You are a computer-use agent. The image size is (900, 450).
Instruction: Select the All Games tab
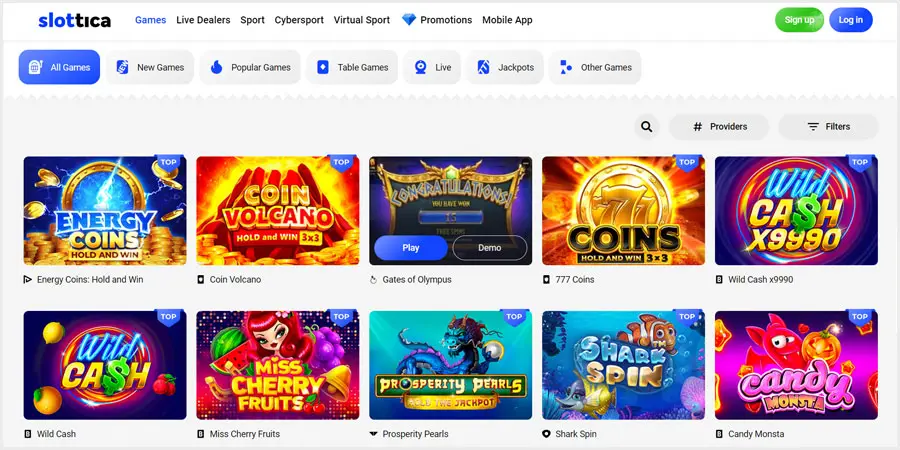(x=59, y=67)
